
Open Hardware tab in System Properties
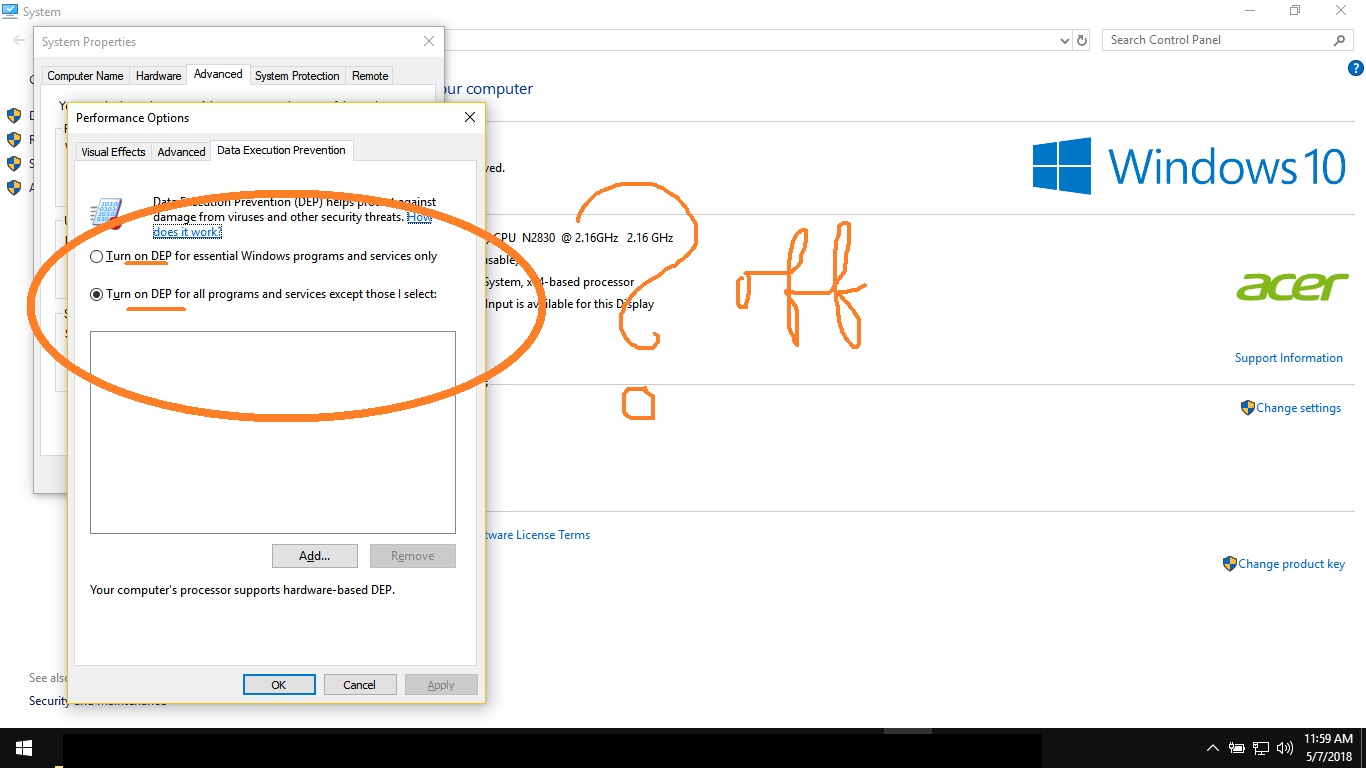(159, 76)
